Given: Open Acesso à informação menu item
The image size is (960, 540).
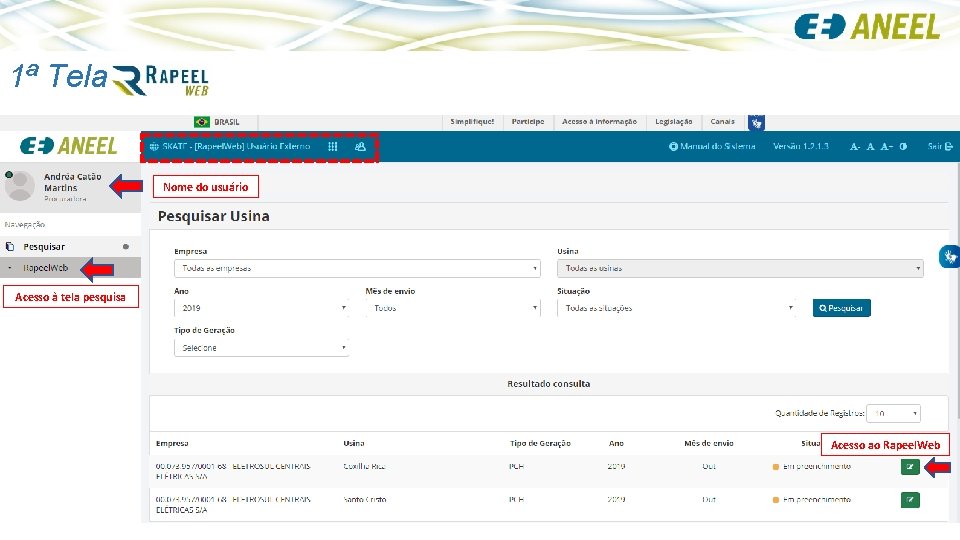Looking at the screenshot, I should (599, 122).
